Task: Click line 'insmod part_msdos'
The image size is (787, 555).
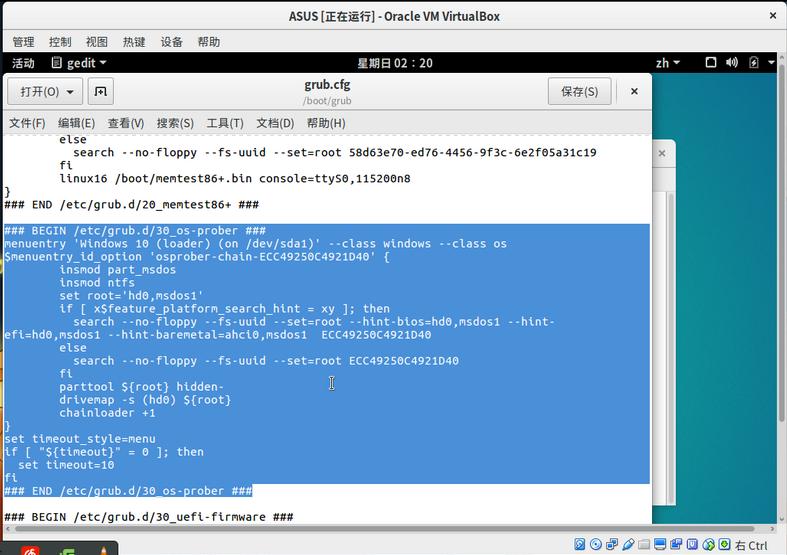Action: 117,269
